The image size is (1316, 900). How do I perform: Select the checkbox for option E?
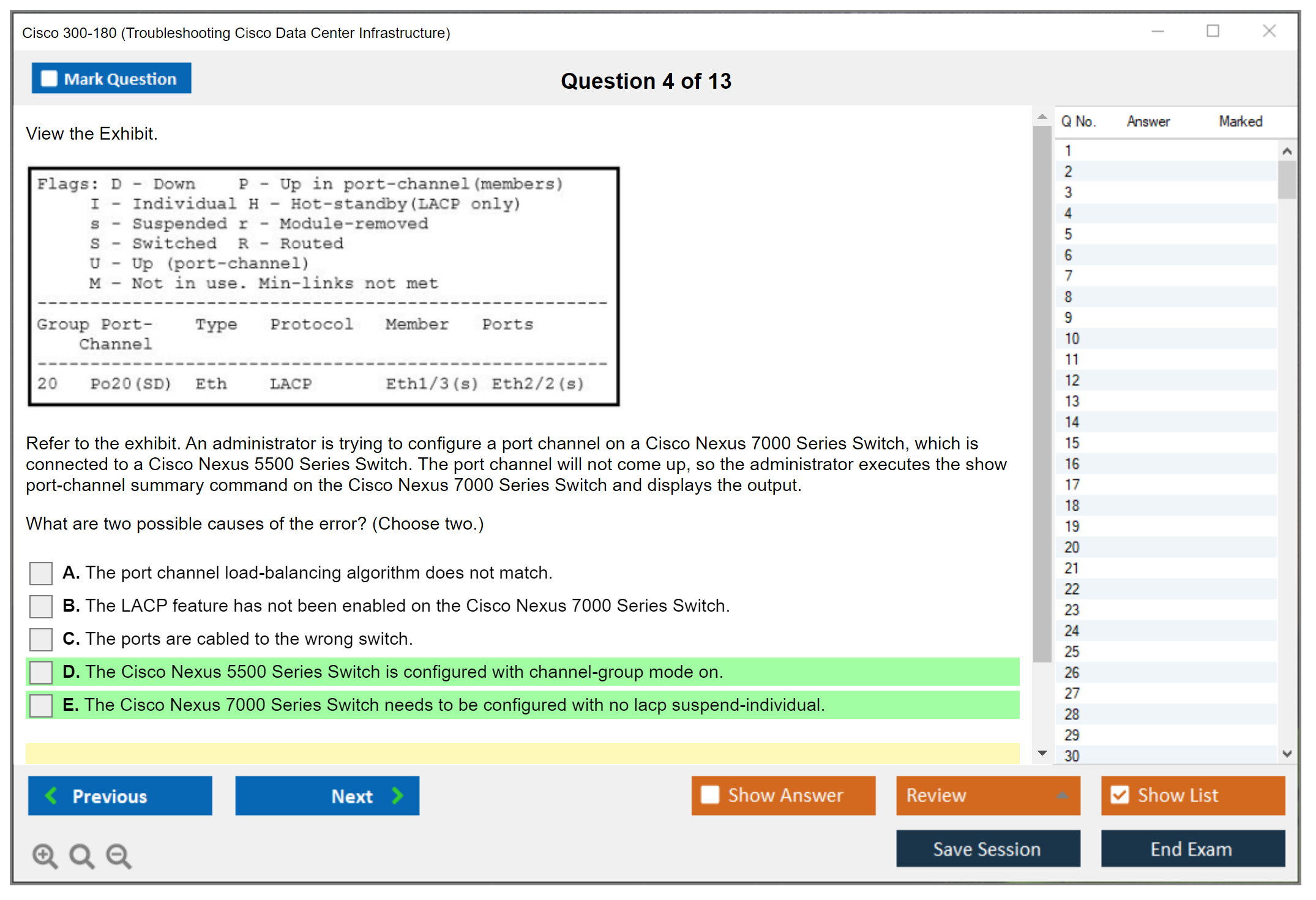(x=41, y=705)
